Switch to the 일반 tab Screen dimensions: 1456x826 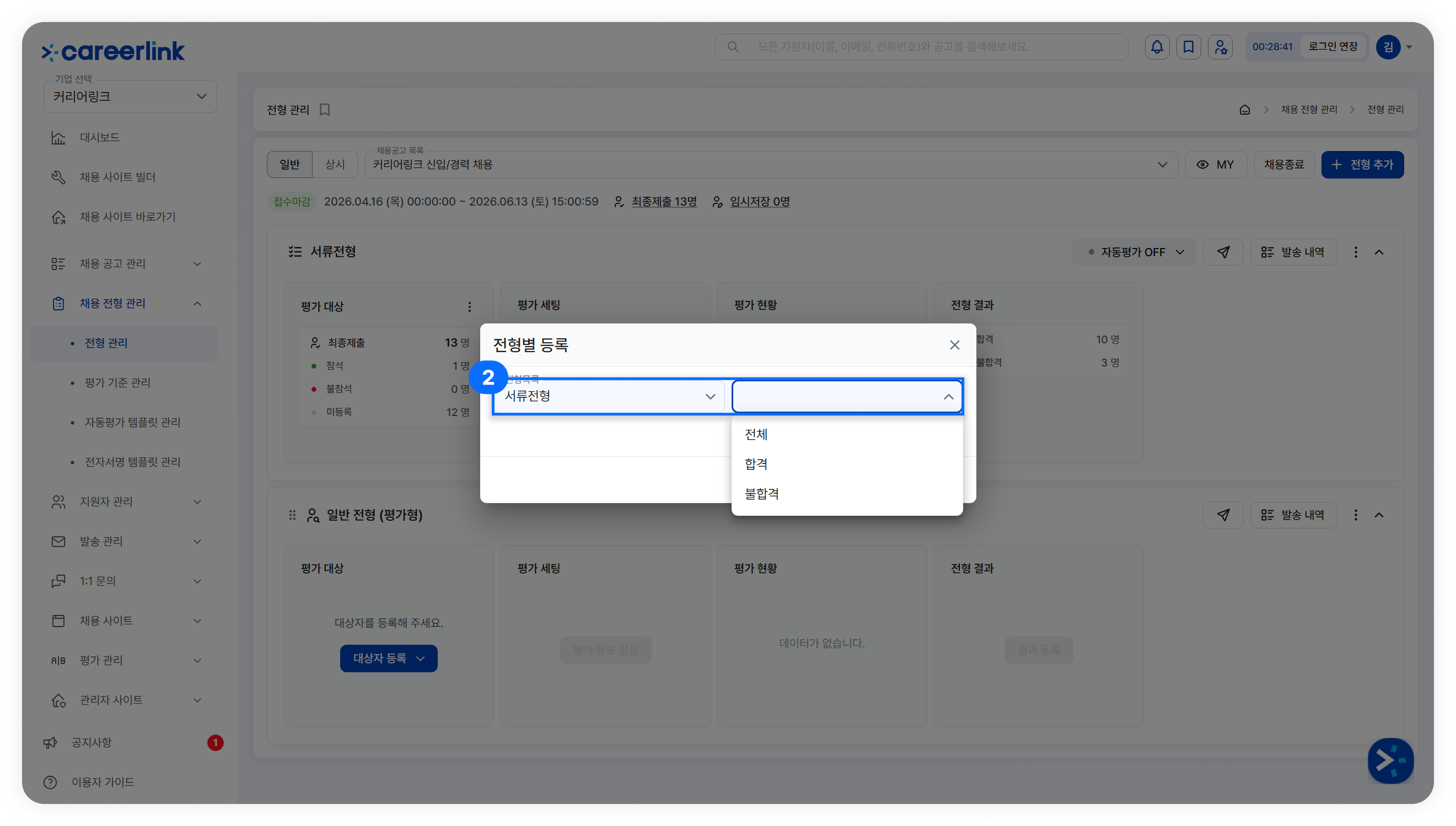click(x=289, y=165)
